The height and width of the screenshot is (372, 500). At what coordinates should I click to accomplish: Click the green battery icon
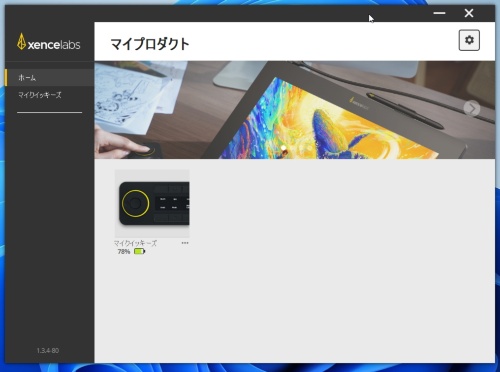(x=139, y=251)
